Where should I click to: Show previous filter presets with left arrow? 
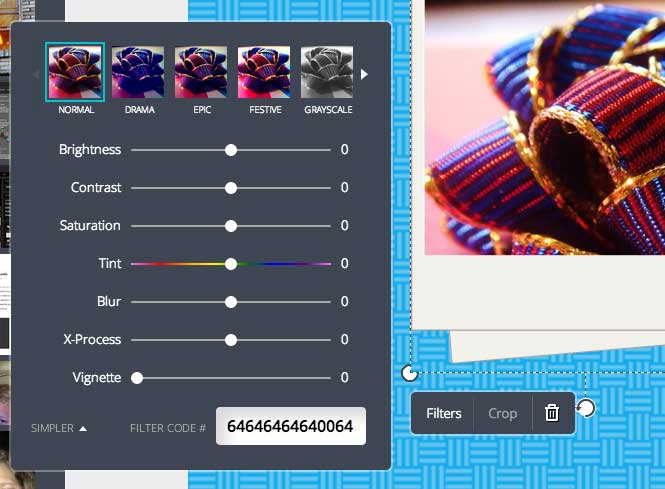(36, 75)
